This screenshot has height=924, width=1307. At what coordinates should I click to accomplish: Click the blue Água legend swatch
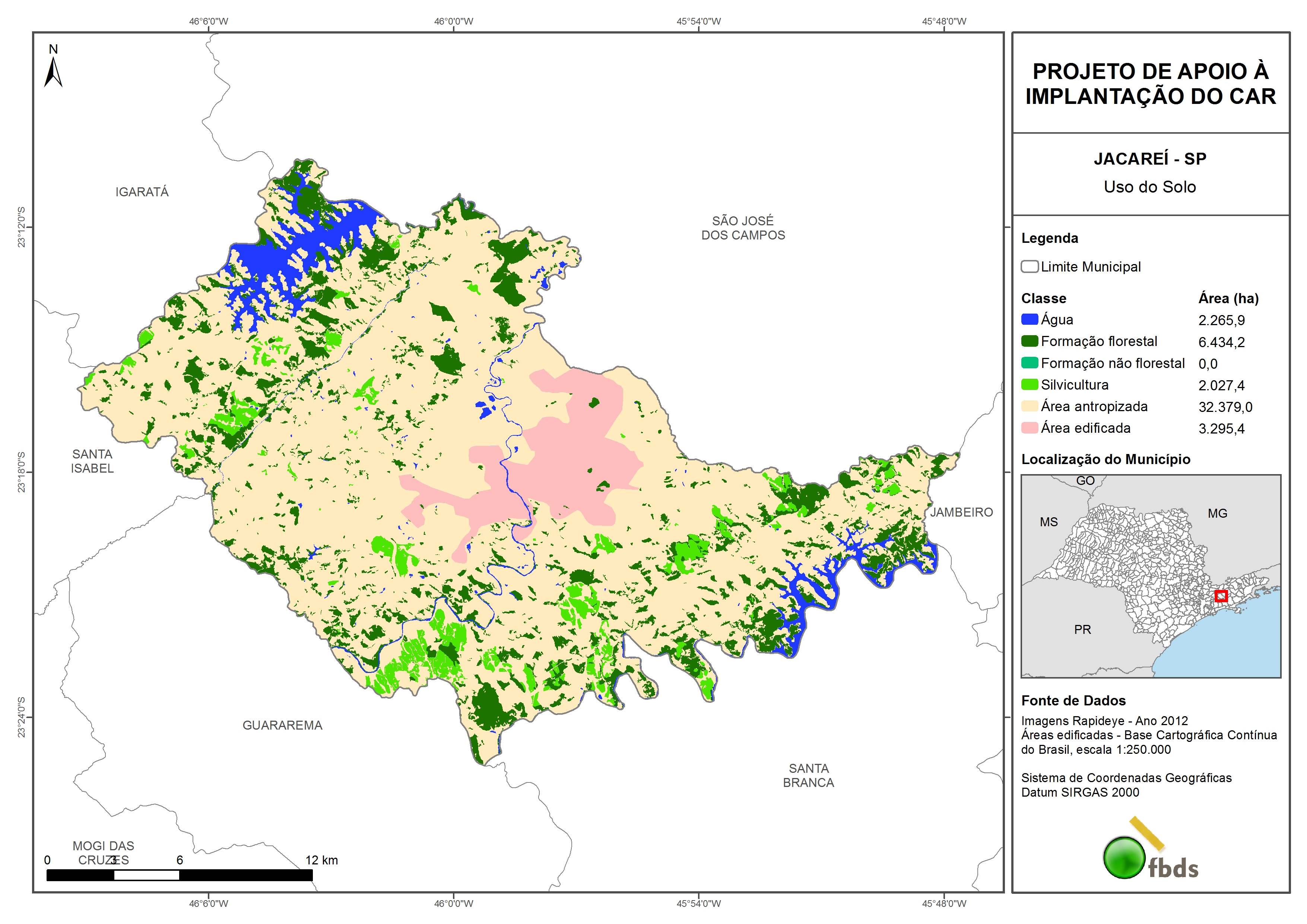point(1029,320)
